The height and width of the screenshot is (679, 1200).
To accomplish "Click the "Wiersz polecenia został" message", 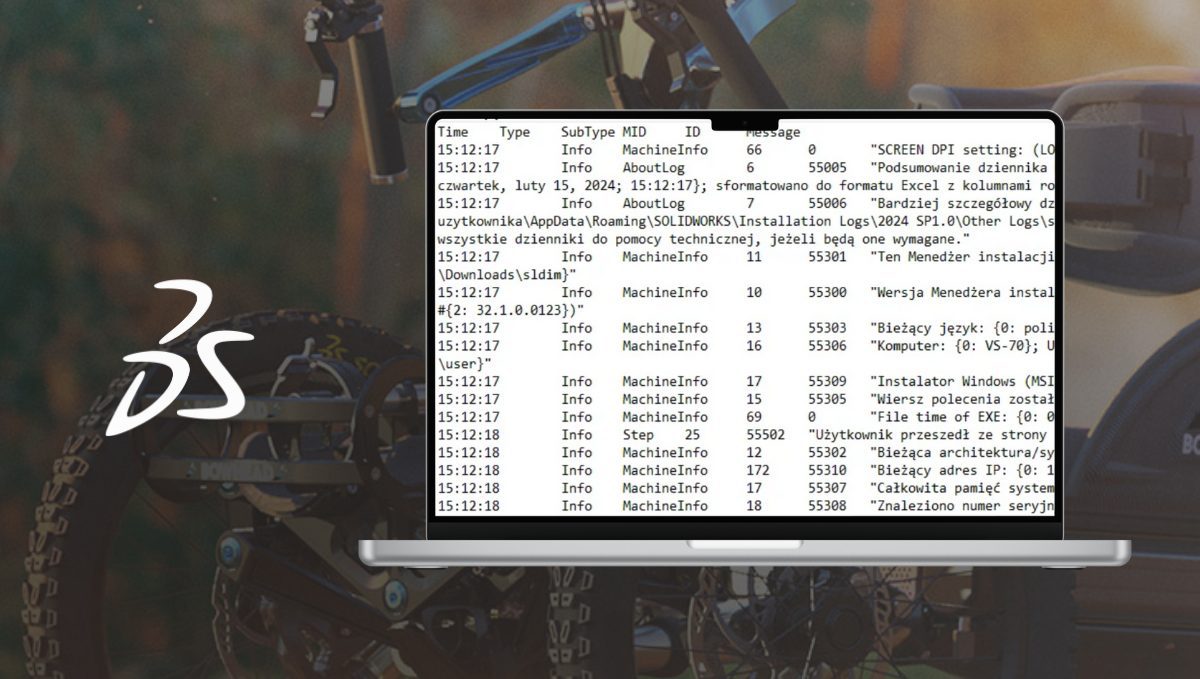I will tap(962, 399).
